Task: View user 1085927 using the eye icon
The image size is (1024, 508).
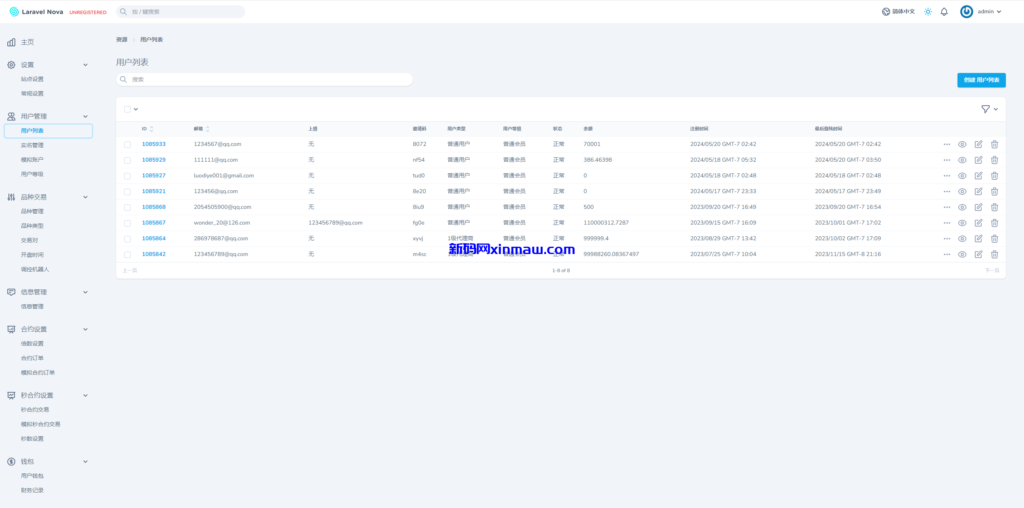Action: click(x=962, y=175)
